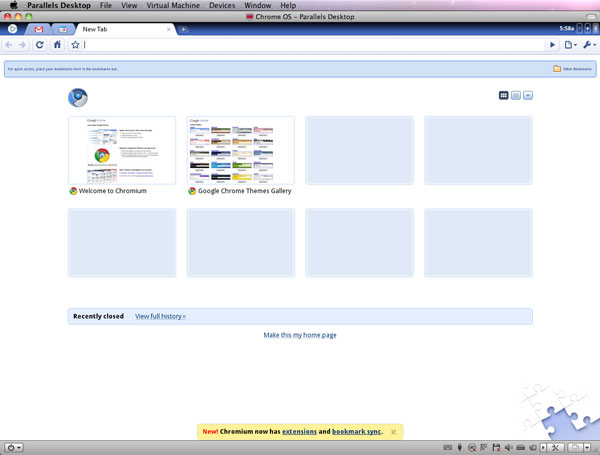Open the VM power button dropdown
The height and width of the screenshot is (455, 600).
pos(14,447)
